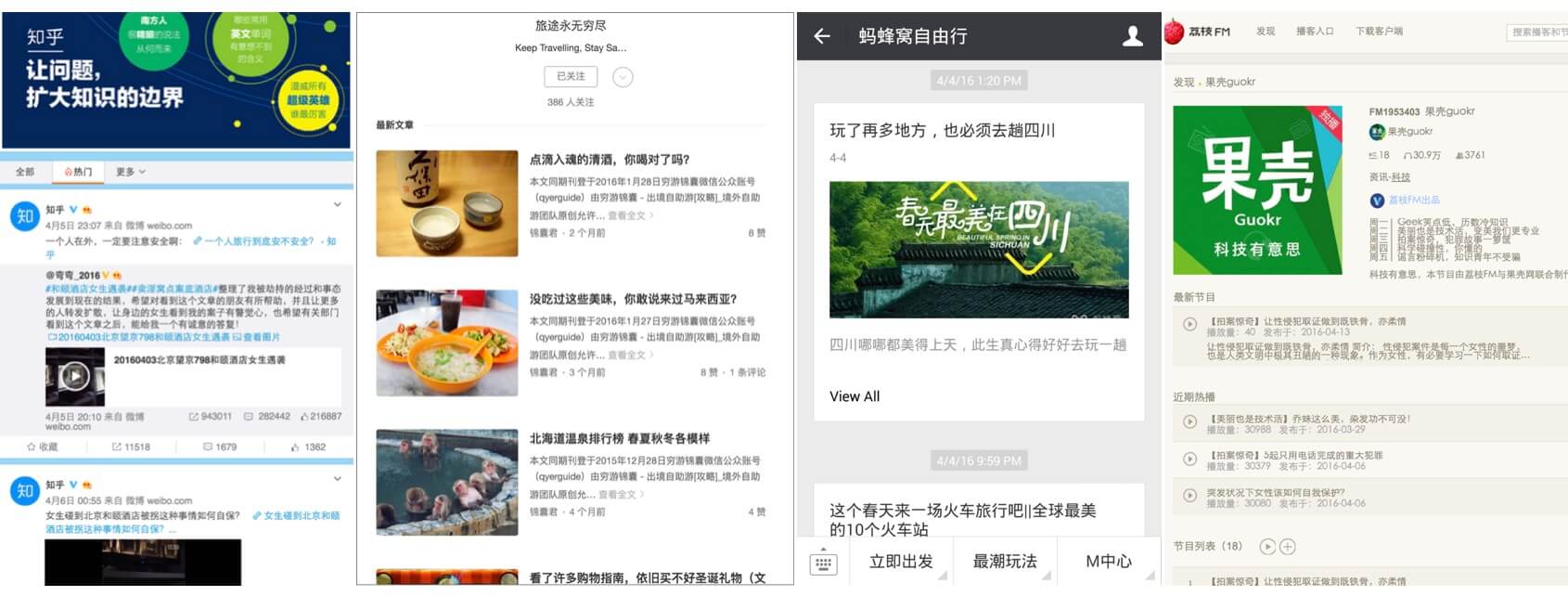1568x609 pixels.
Task: Click the 春天最美在四川 cover image
Action: 979,250
